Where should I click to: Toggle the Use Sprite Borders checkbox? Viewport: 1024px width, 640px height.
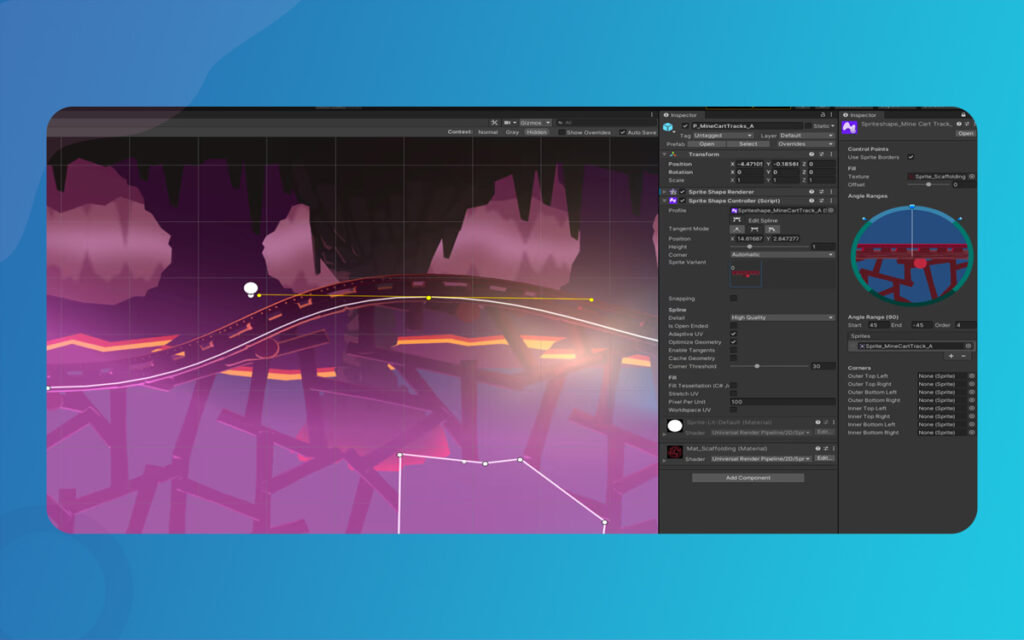point(911,157)
